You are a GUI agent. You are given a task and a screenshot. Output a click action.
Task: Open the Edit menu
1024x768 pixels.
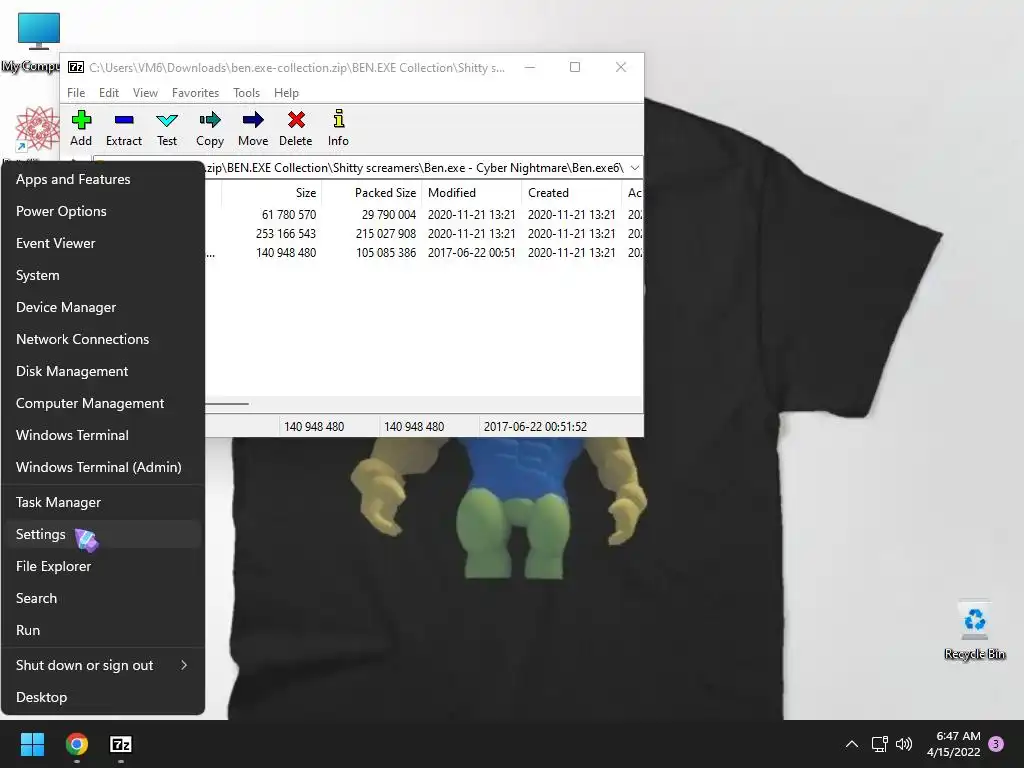coord(108,93)
